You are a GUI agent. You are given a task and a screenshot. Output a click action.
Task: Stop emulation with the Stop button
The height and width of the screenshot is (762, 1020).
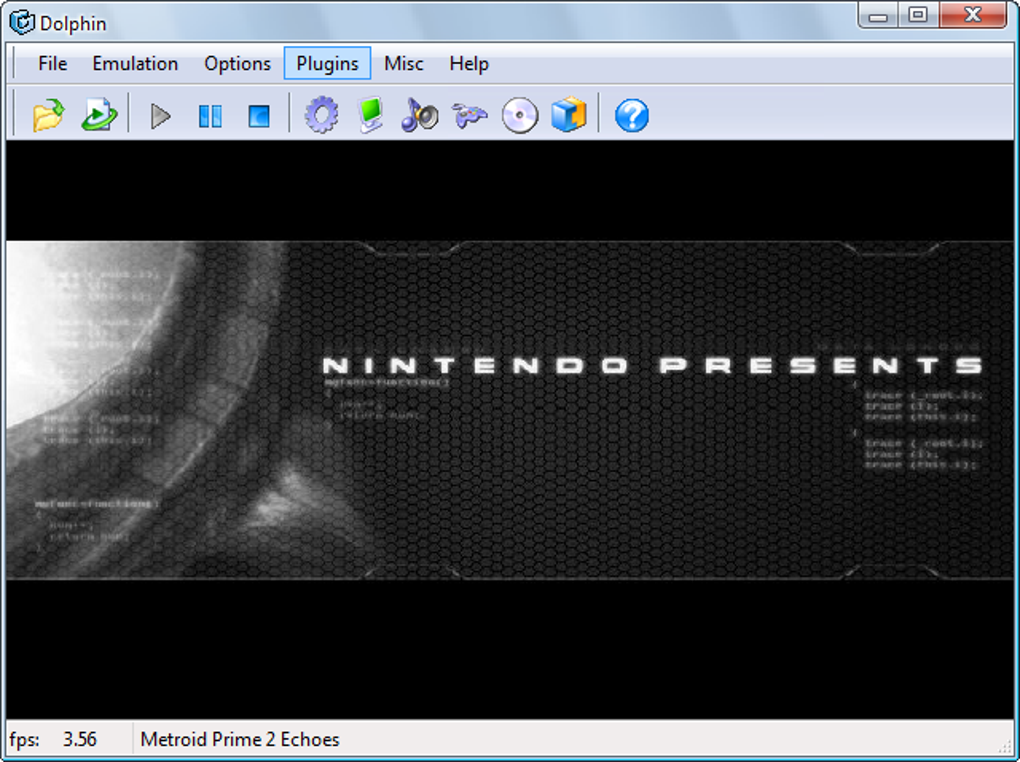click(259, 116)
